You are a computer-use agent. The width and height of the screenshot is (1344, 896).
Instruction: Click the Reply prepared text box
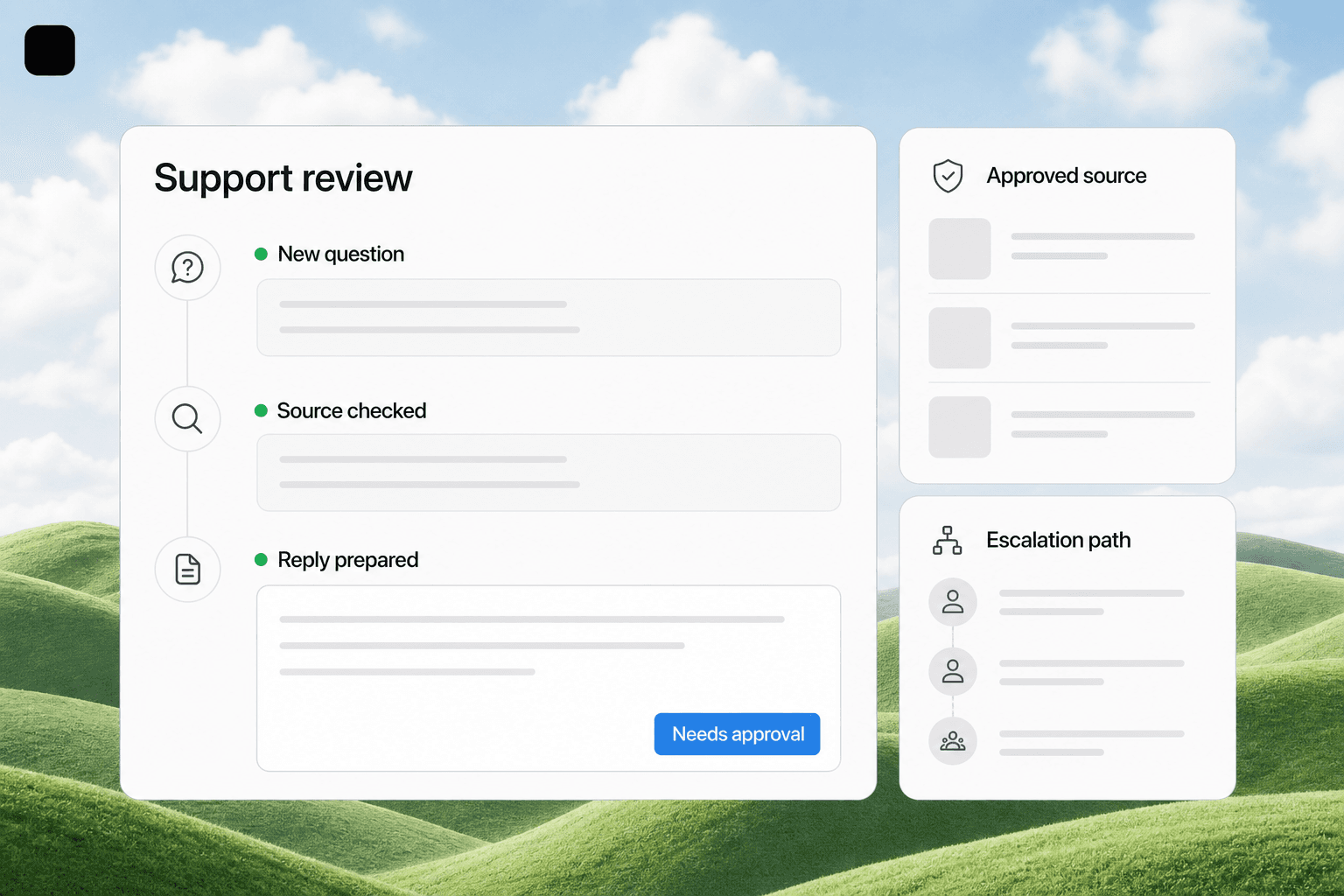[549, 678]
